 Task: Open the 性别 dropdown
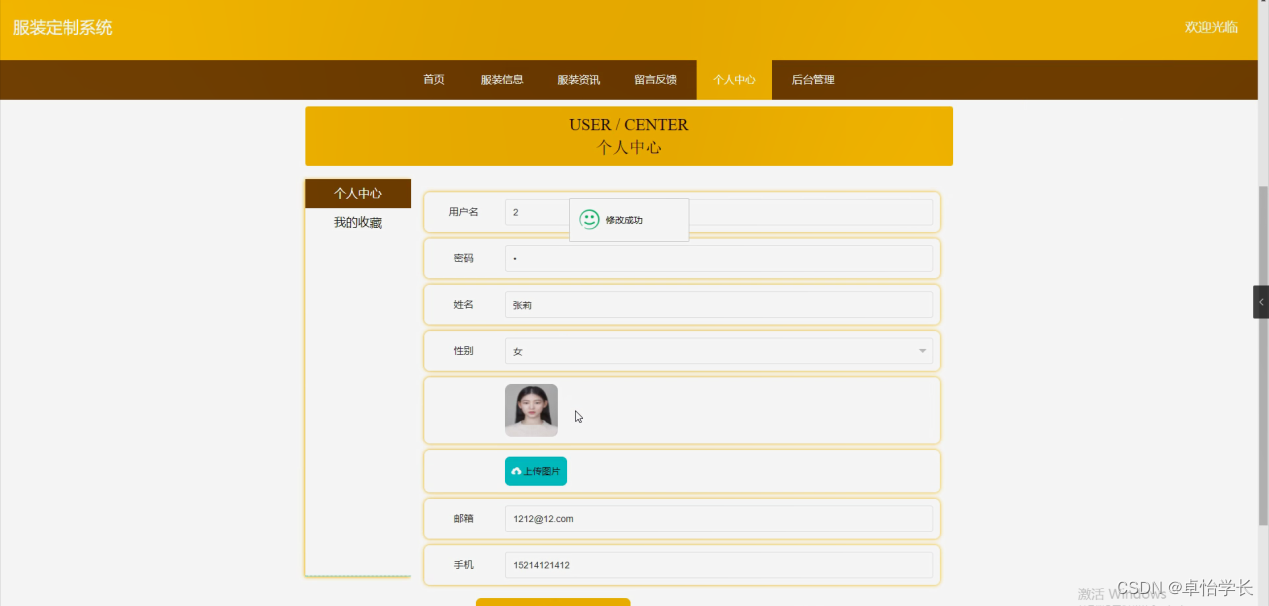[x=718, y=351]
